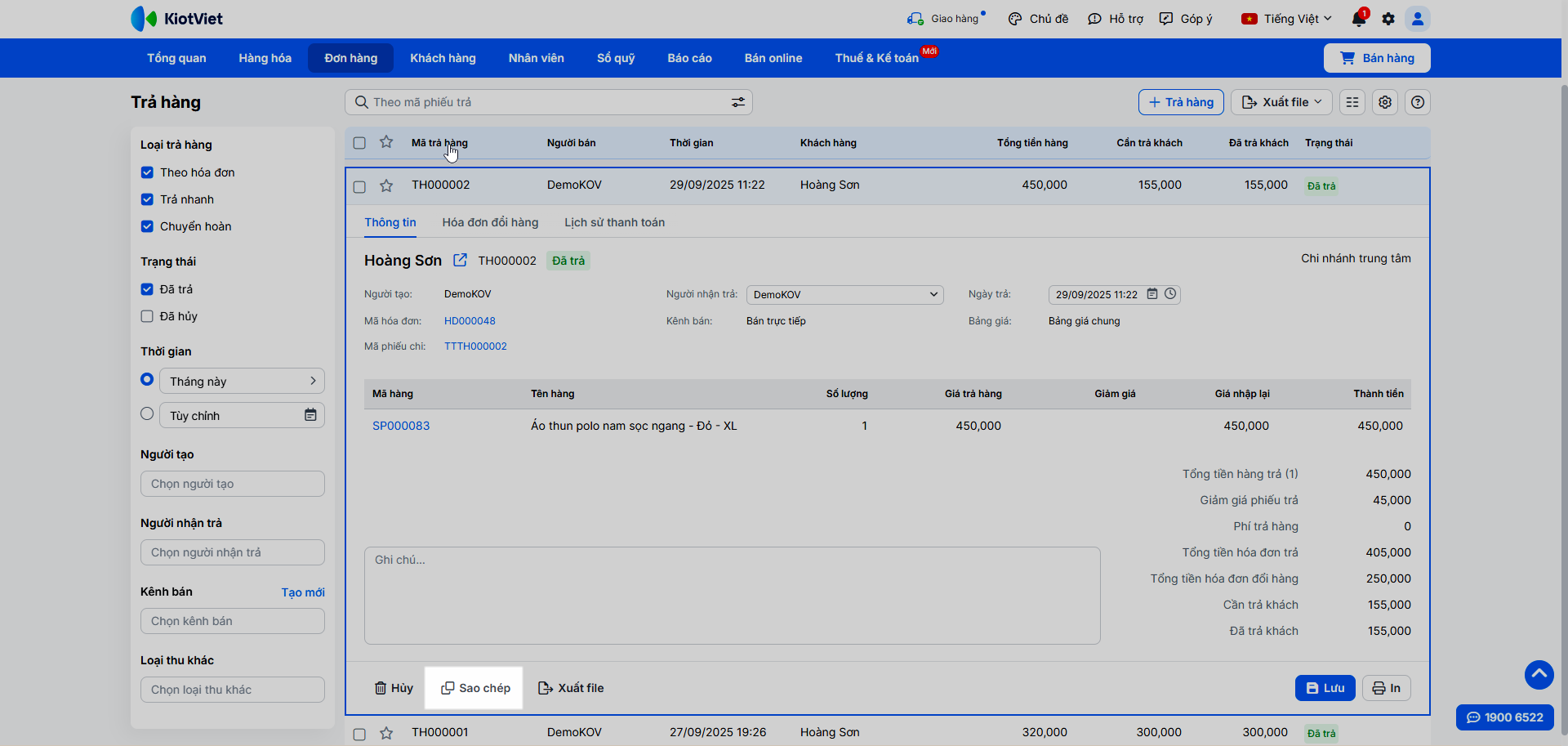Open the table settings gear icon
The height and width of the screenshot is (746, 1568).
pos(1385,102)
